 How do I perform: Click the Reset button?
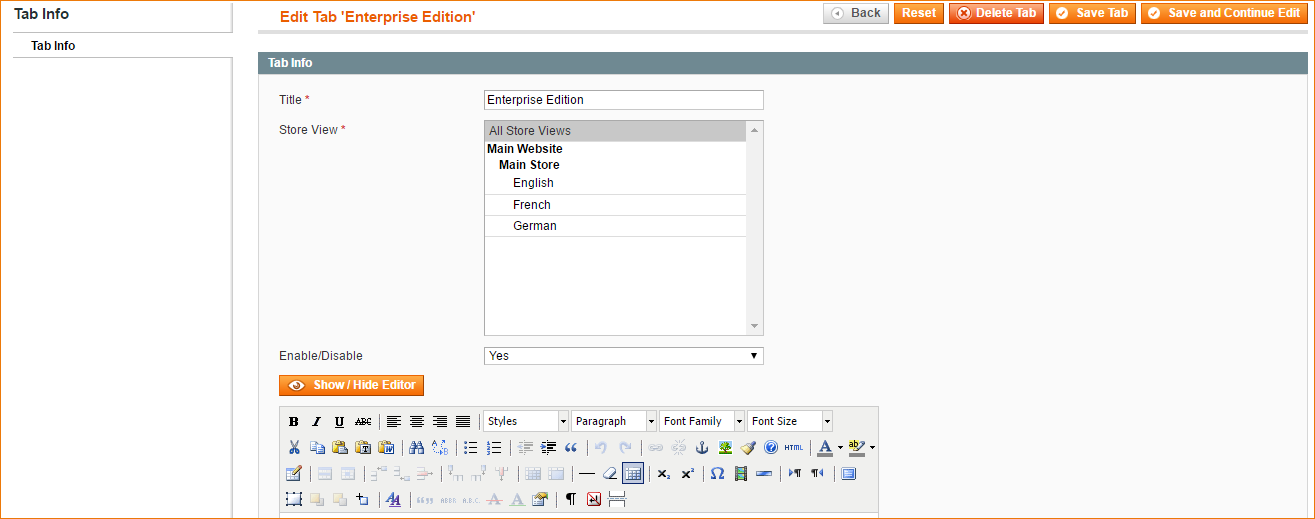(x=919, y=13)
